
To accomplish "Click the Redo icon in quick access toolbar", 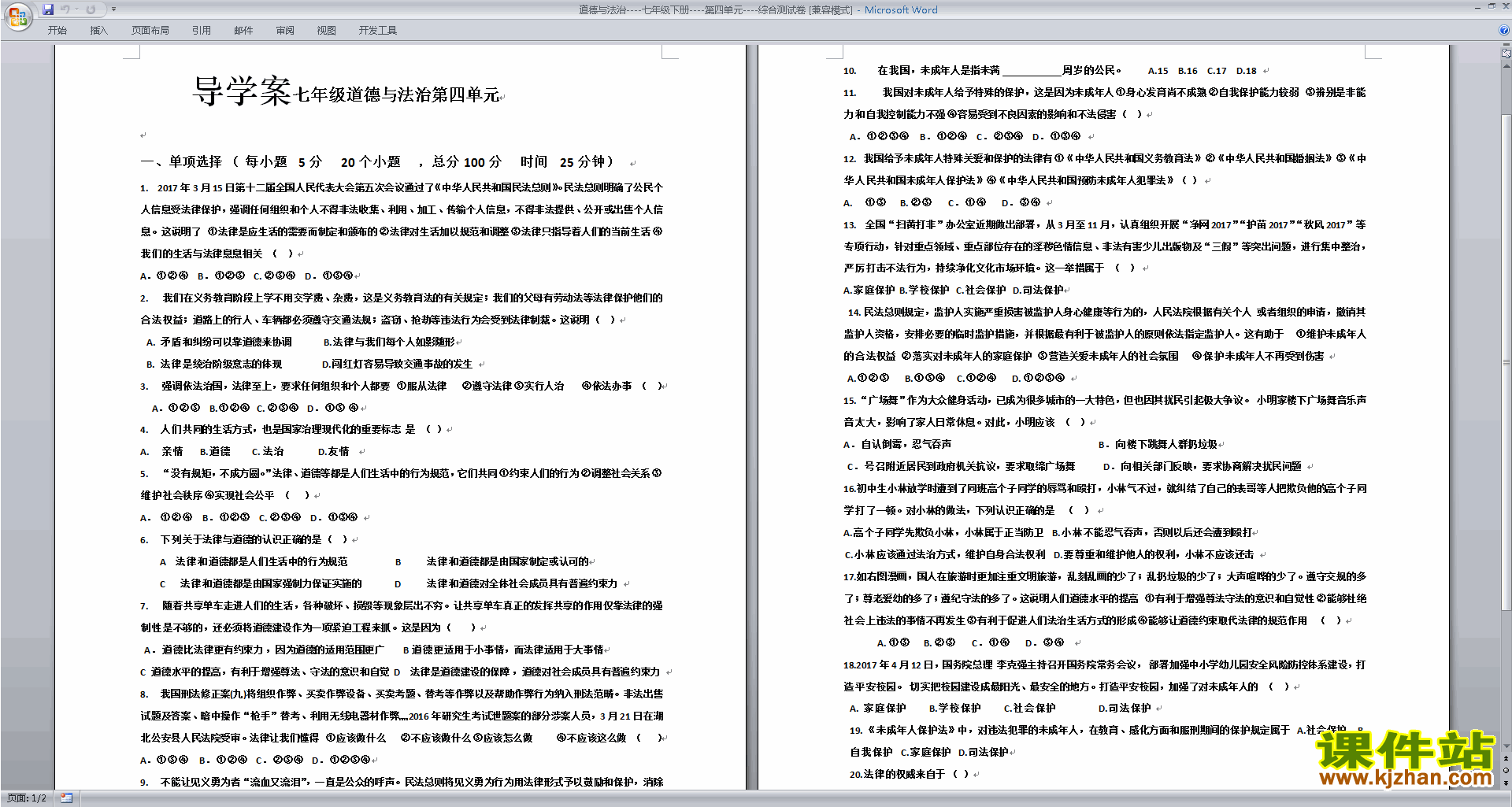I will pyautogui.click(x=91, y=9).
